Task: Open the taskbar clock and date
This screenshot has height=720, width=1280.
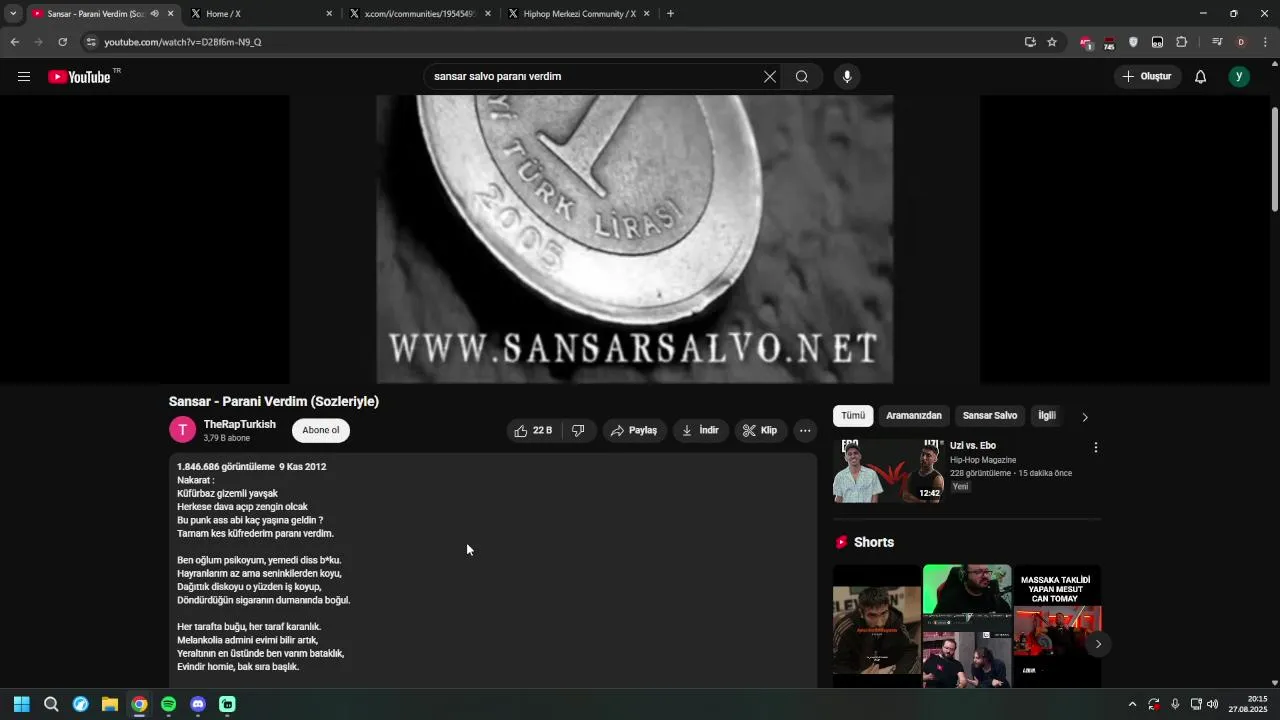Action: (1249, 704)
